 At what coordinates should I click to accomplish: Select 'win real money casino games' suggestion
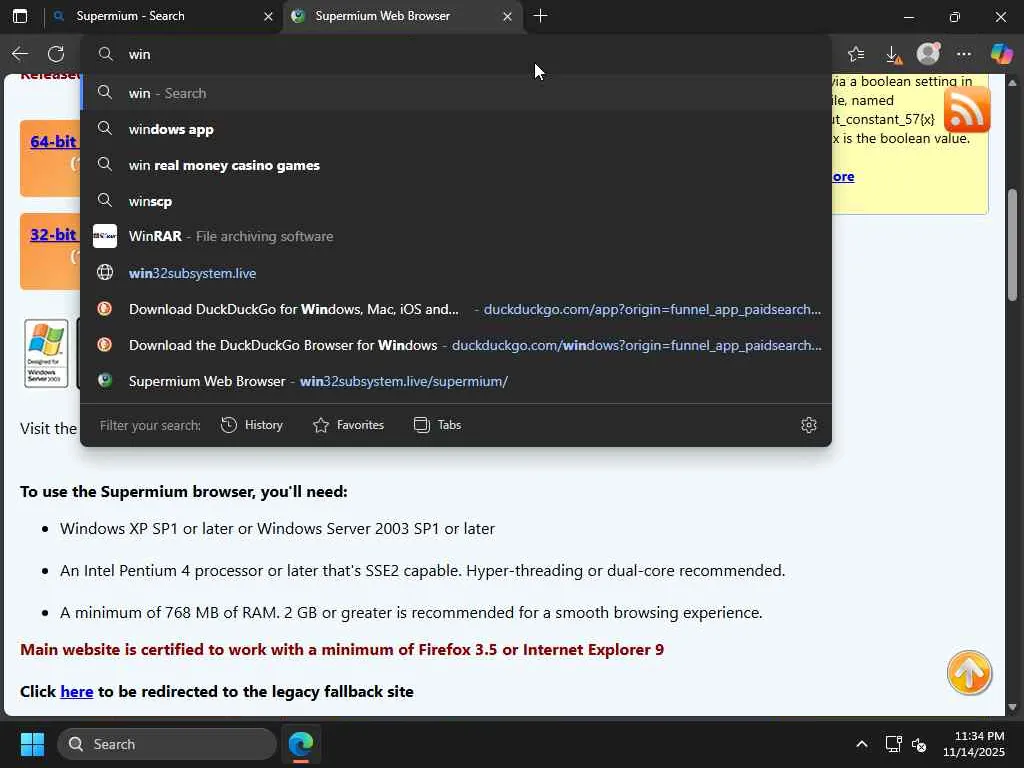456,165
